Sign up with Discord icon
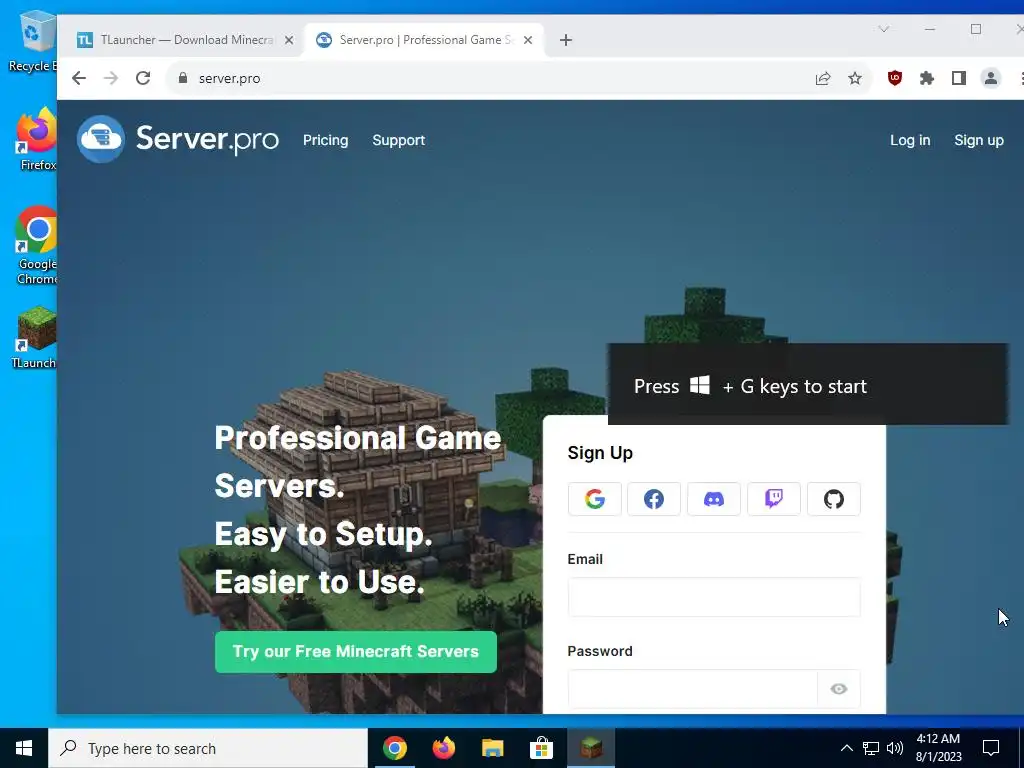 click(714, 500)
